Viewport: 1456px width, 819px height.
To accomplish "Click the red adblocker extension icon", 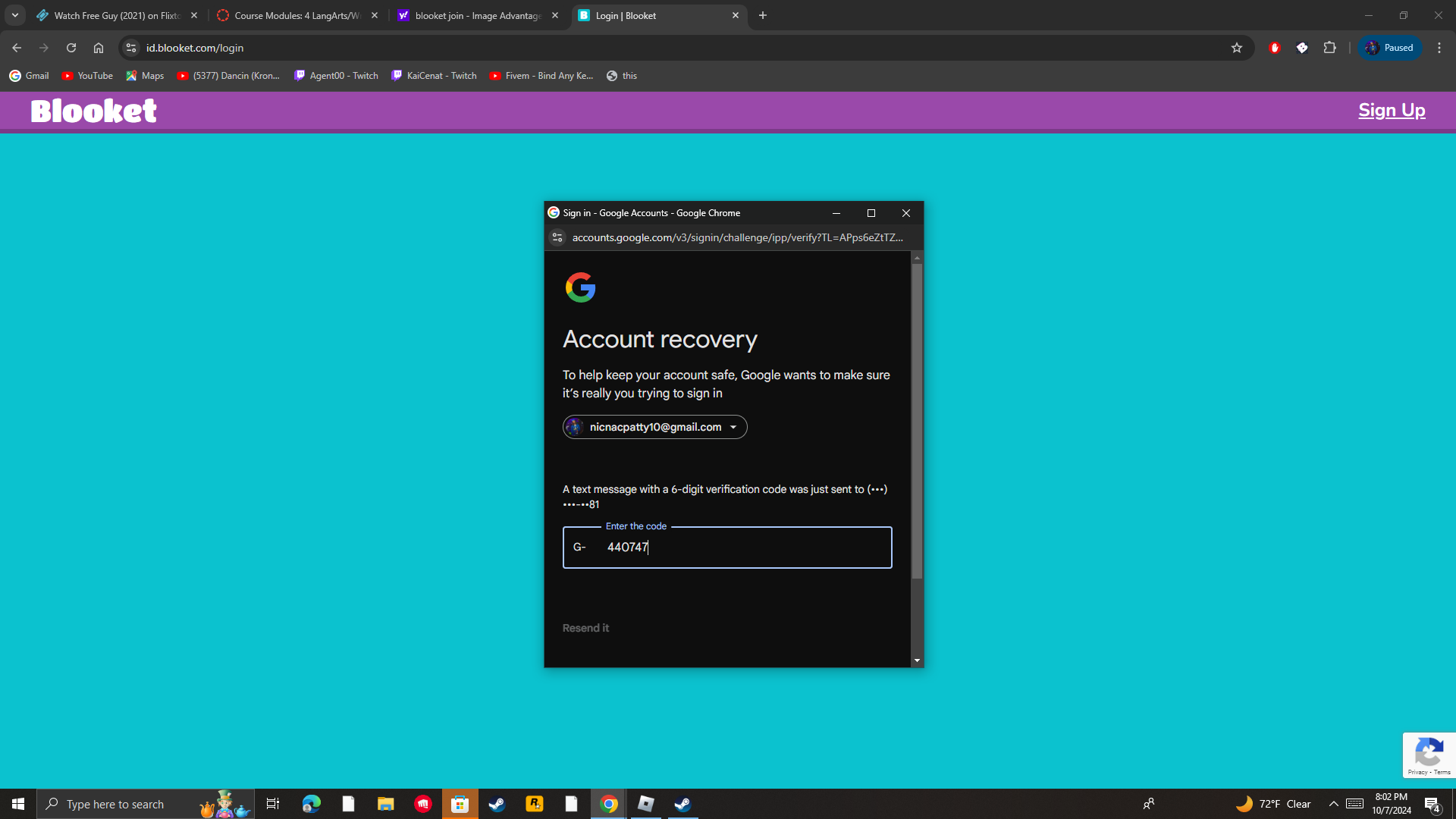I will tap(1275, 48).
